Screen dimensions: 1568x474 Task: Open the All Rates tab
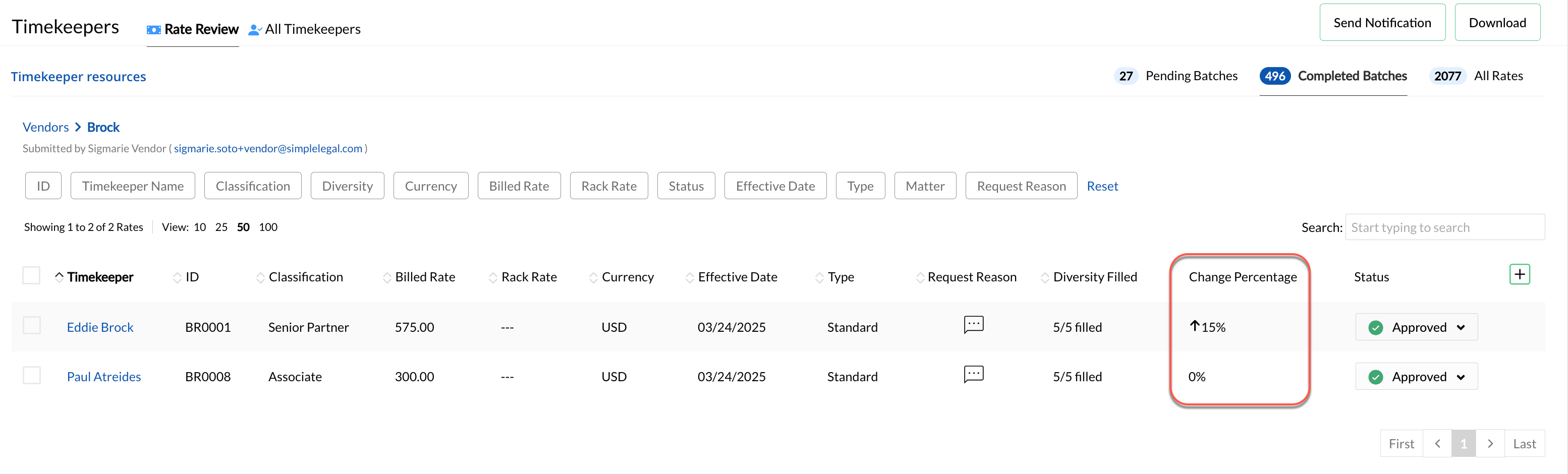1476,76
